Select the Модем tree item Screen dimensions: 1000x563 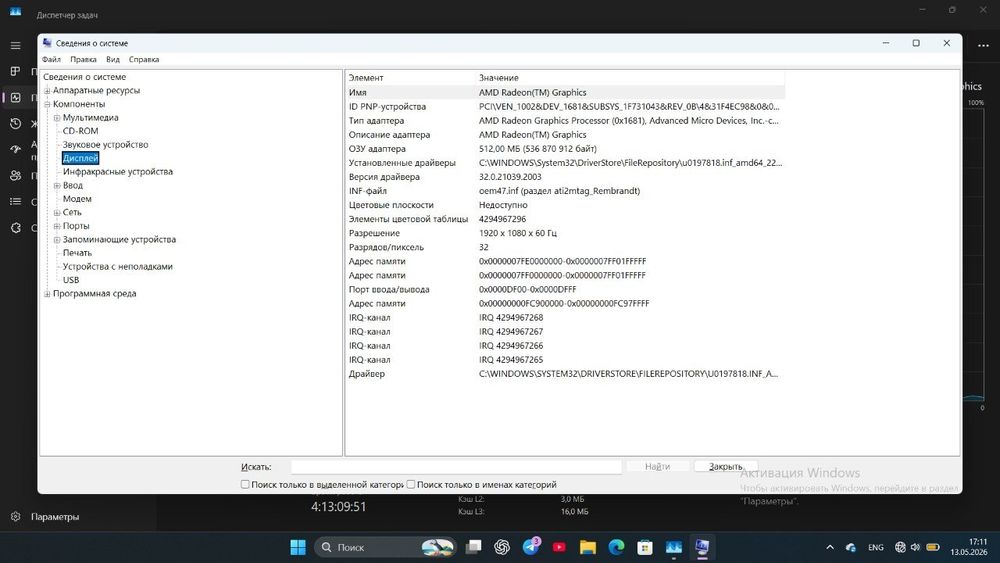point(77,199)
